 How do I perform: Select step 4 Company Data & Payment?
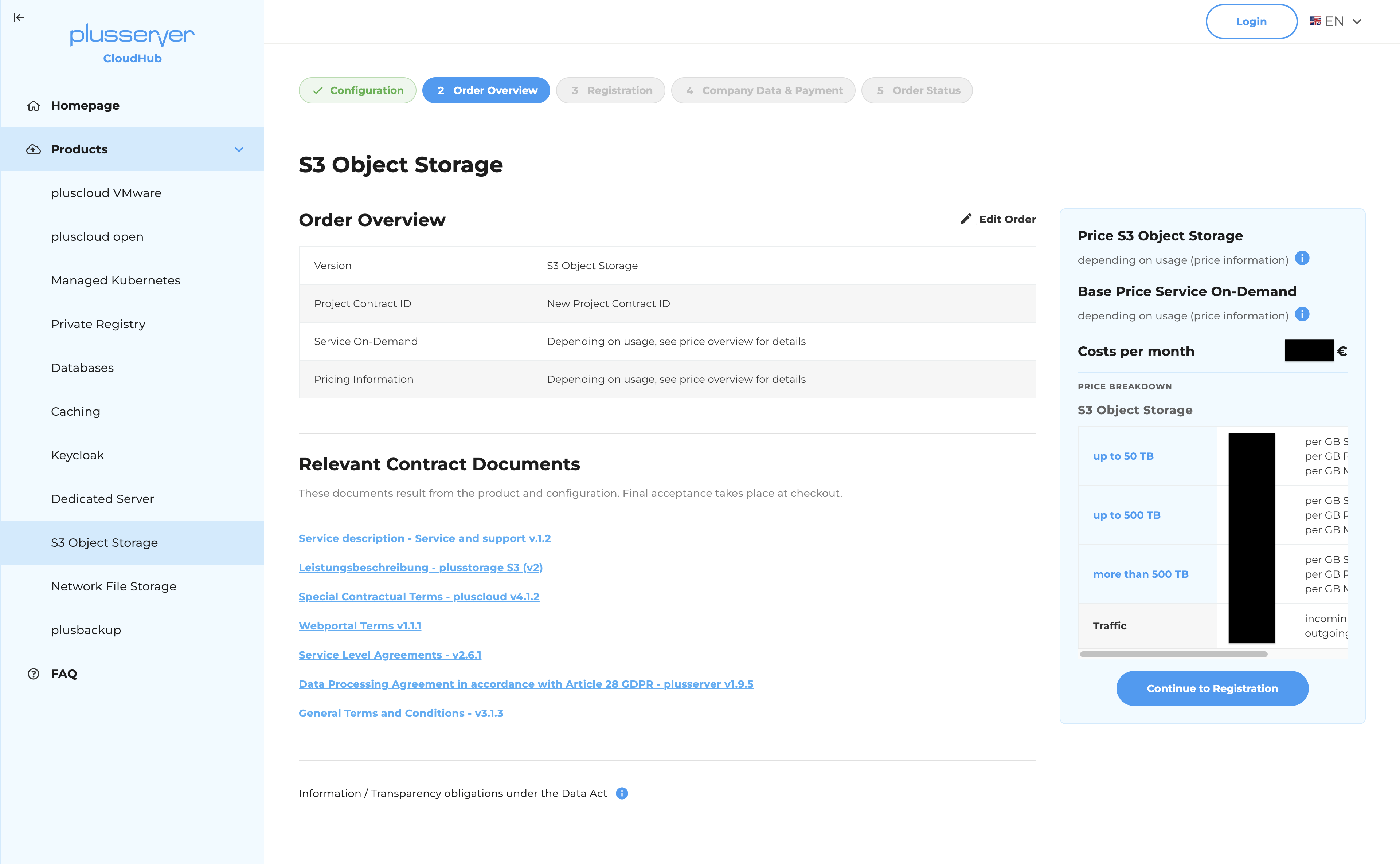763,90
